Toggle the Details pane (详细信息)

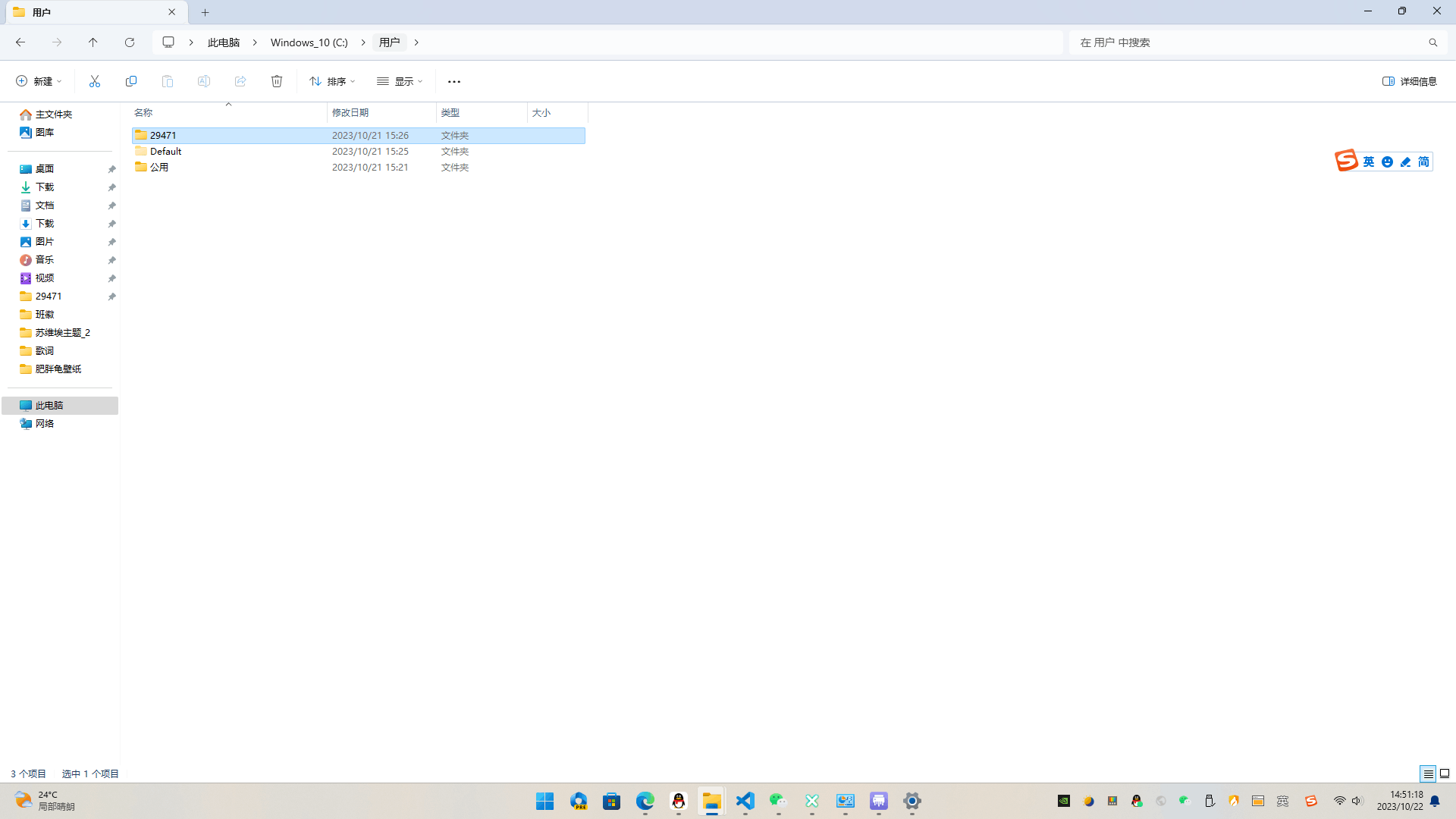(x=1410, y=81)
